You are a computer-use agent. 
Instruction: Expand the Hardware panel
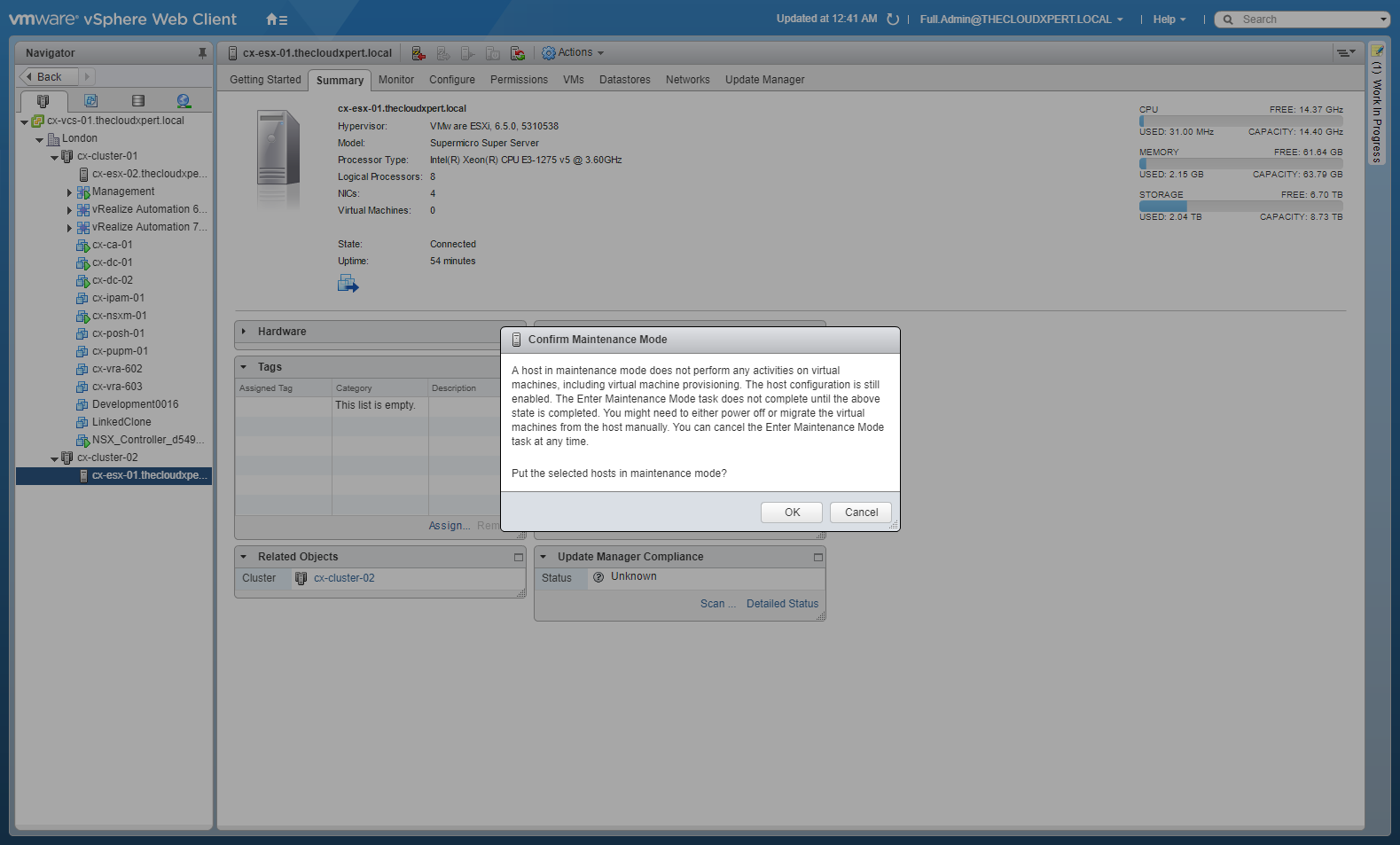coord(244,332)
